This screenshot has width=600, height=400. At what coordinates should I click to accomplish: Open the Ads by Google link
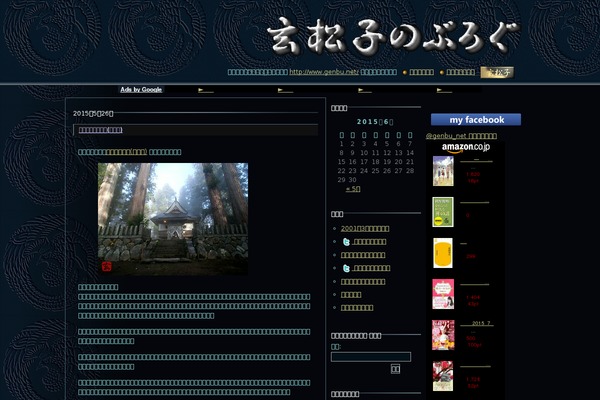coord(141,90)
